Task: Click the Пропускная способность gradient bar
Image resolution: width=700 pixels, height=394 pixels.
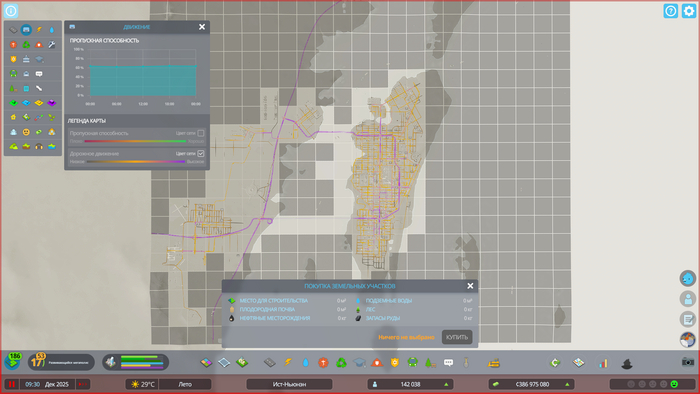Action: (135, 141)
